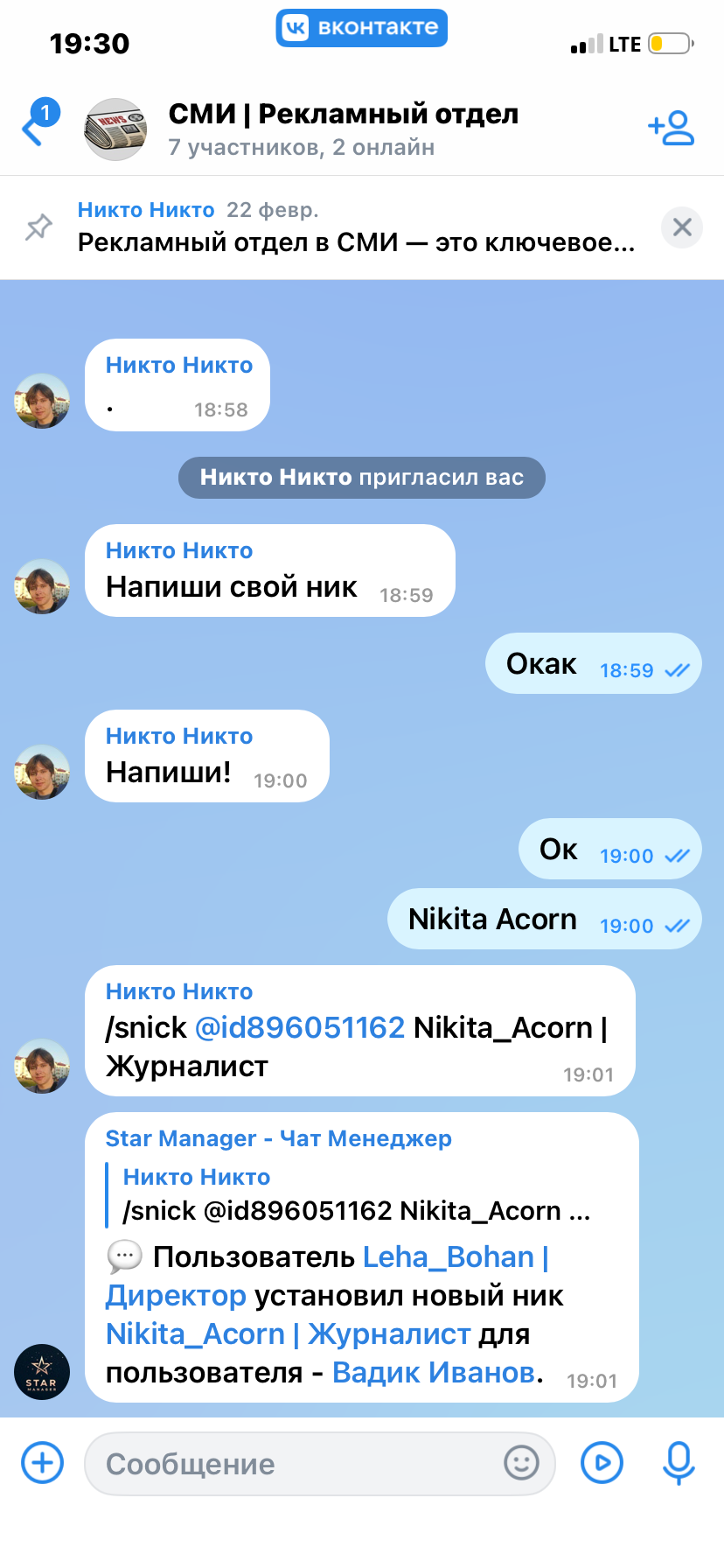The height and width of the screenshot is (1568, 724).
Task: Select the Nikita Acorn sent message bubble
Action: (x=544, y=919)
